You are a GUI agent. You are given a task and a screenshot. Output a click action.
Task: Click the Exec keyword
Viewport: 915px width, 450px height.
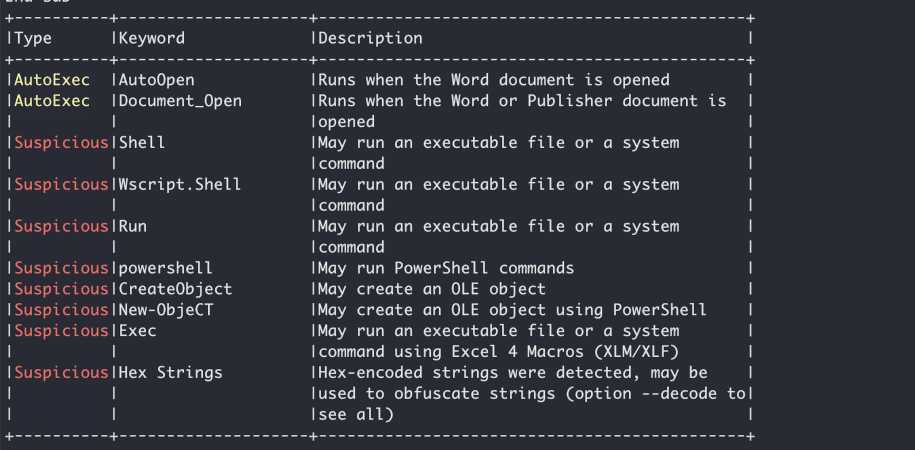tap(138, 331)
